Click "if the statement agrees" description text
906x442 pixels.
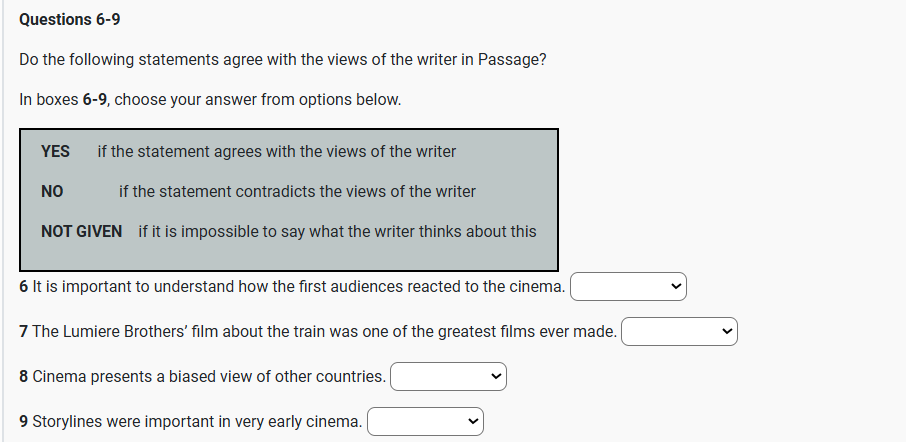[x=277, y=152]
